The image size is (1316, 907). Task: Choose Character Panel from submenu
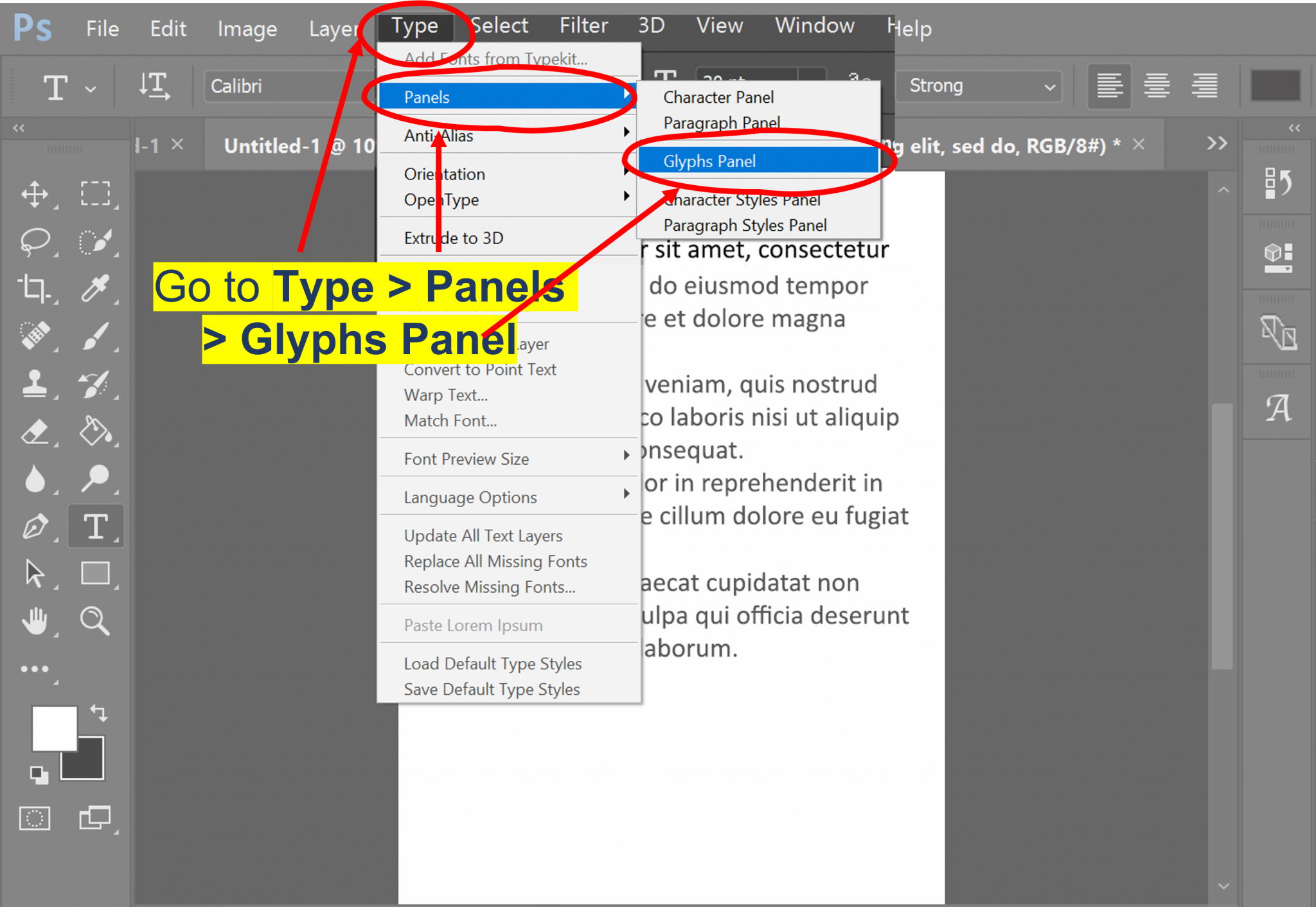[758, 97]
